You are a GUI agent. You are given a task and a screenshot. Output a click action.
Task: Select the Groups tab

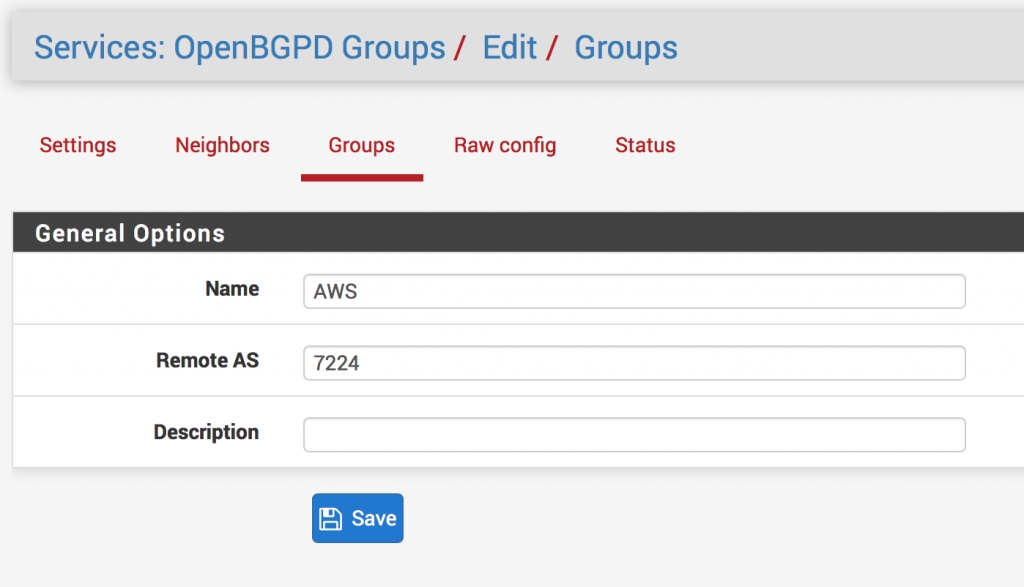click(x=361, y=145)
